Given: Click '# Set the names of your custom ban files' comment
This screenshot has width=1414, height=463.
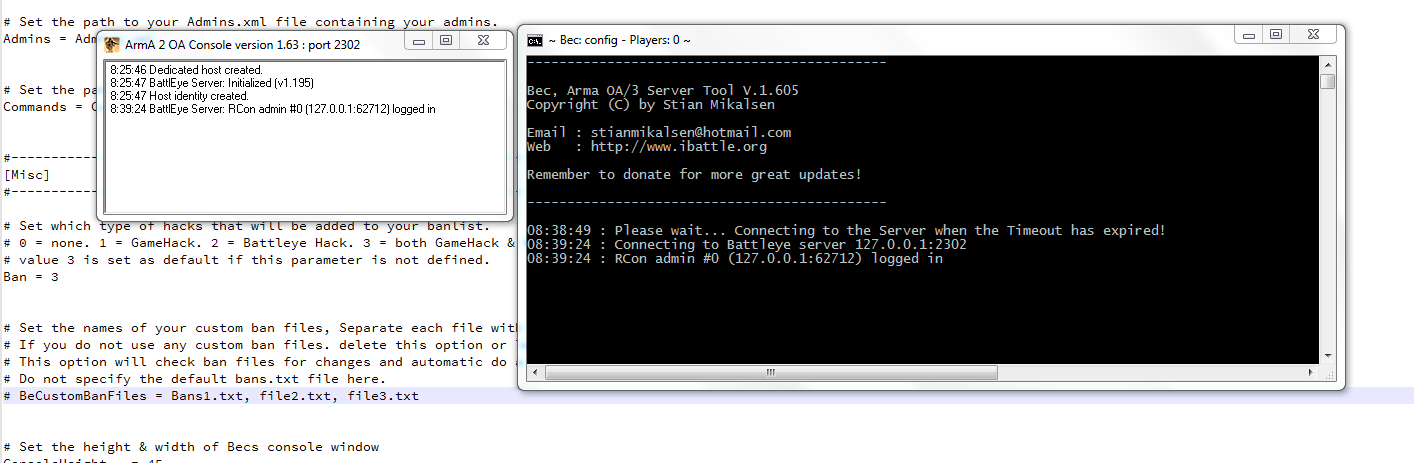Looking at the screenshot, I should 260,328.
